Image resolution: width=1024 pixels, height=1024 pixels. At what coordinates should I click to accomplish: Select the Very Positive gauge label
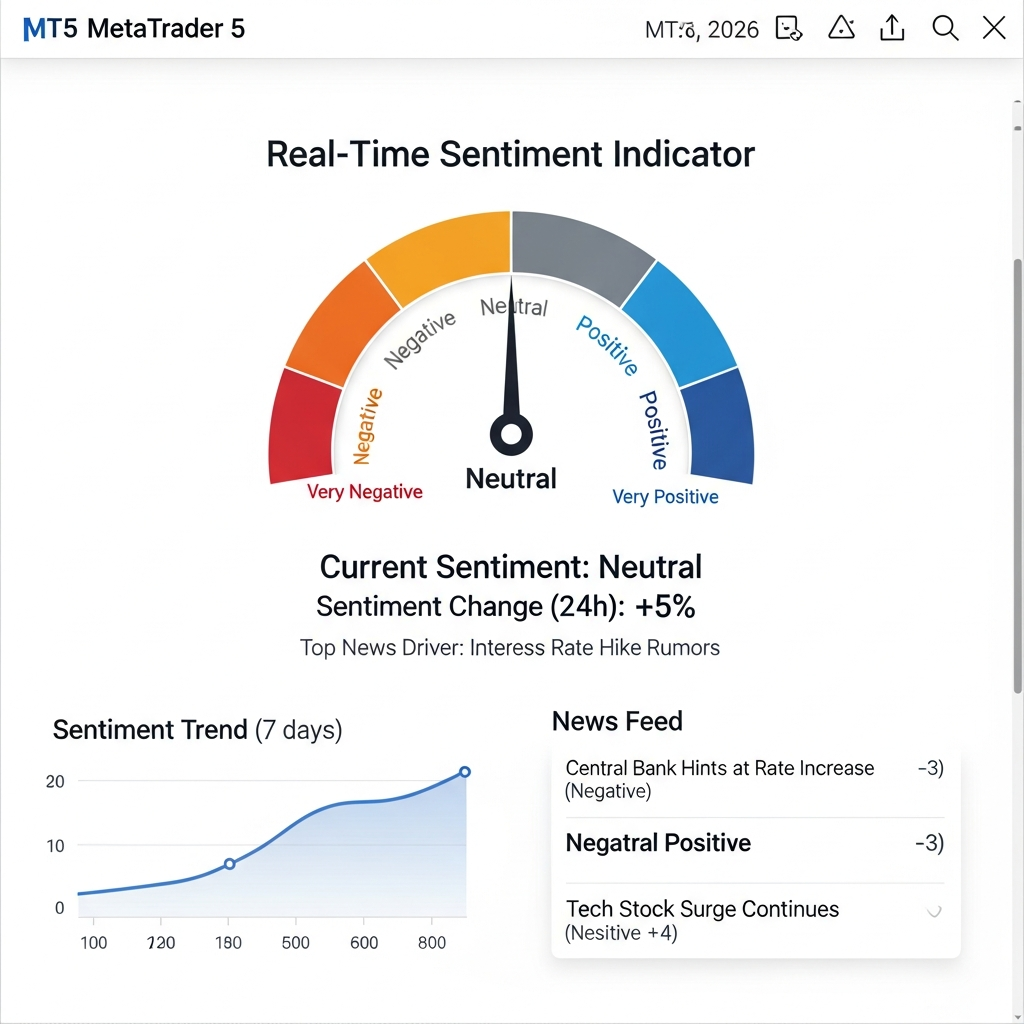[665, 496]
